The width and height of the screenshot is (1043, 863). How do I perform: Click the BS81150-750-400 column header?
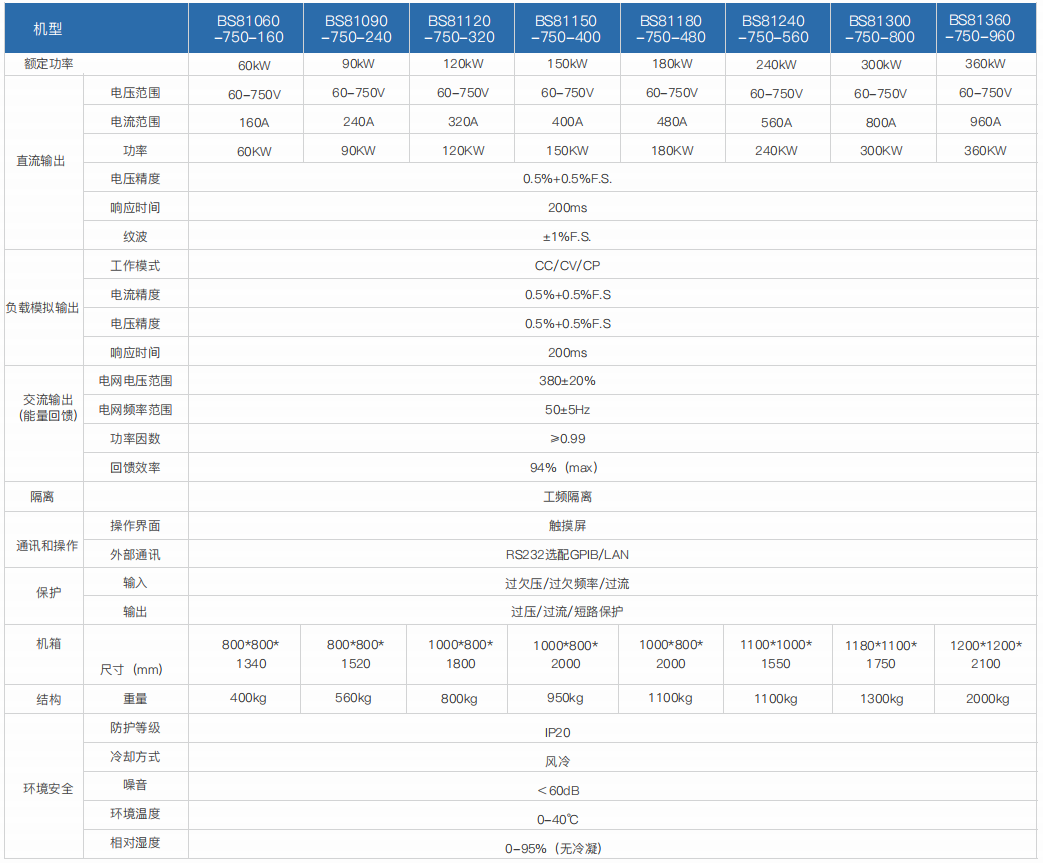[x=564, y=29]
